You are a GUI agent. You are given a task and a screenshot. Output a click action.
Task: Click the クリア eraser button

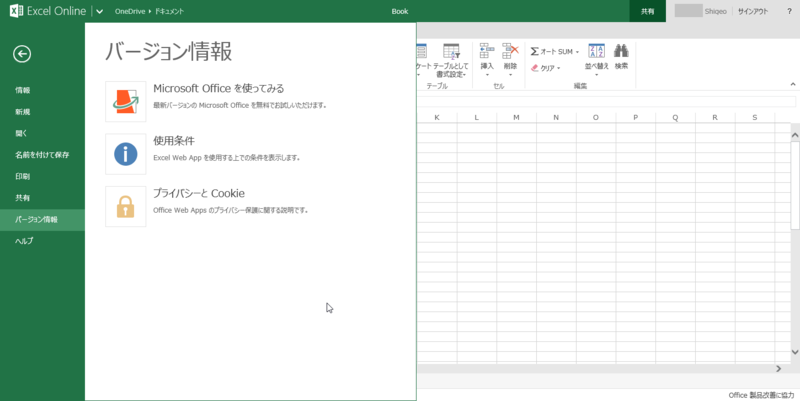[x=545, y=68]
